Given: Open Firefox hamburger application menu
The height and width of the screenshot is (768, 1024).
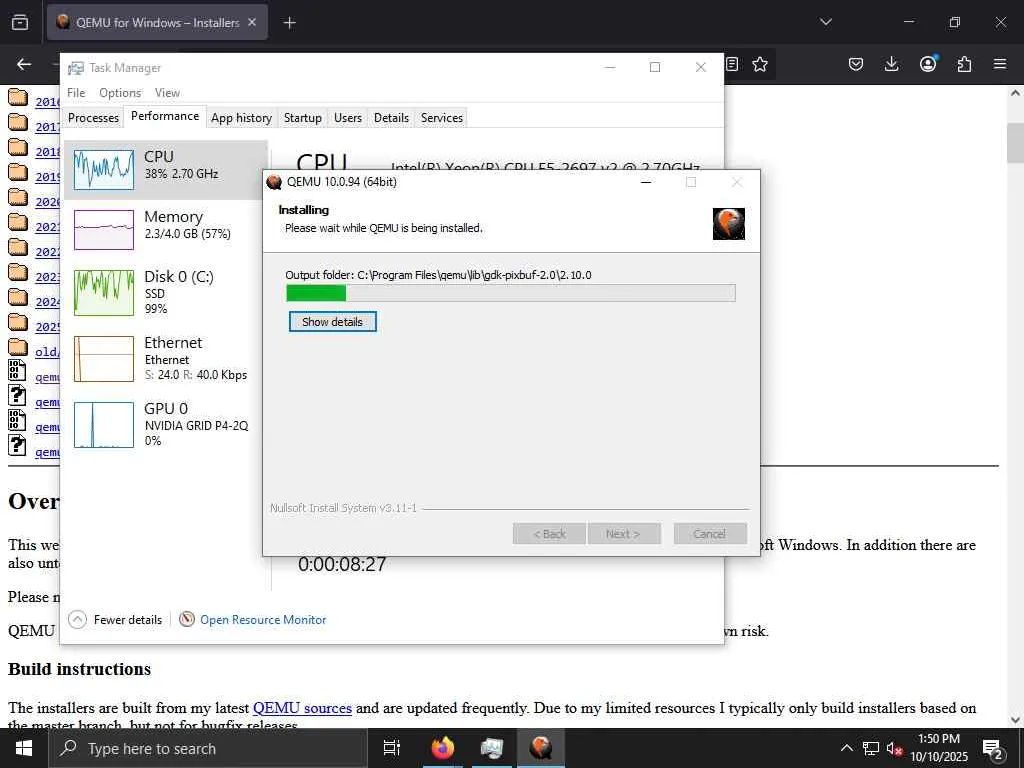Looking at the screenshot, I should pyautogui.click(x=1000, y=64).
